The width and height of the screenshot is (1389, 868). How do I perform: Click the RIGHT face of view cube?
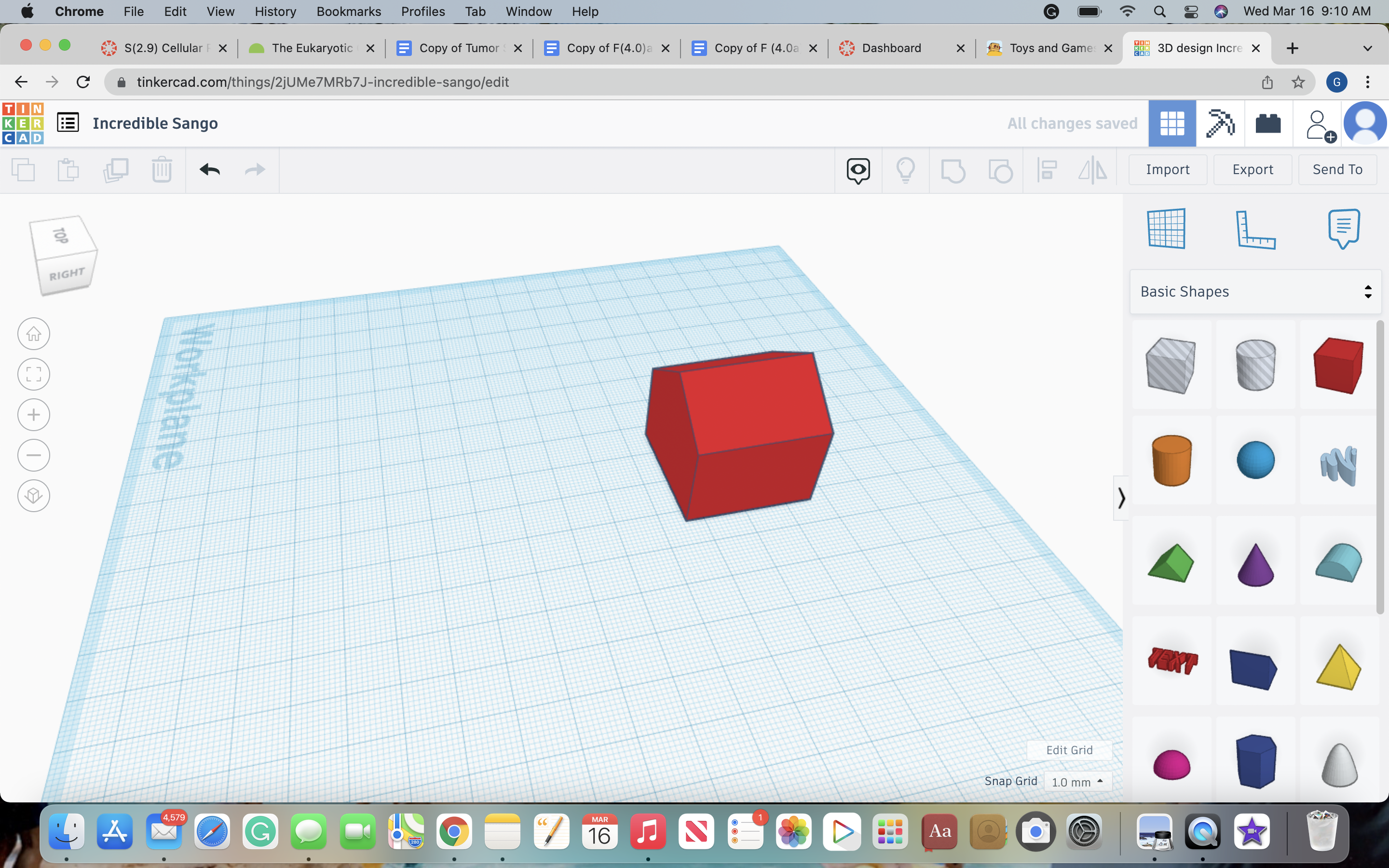[67, 274]
